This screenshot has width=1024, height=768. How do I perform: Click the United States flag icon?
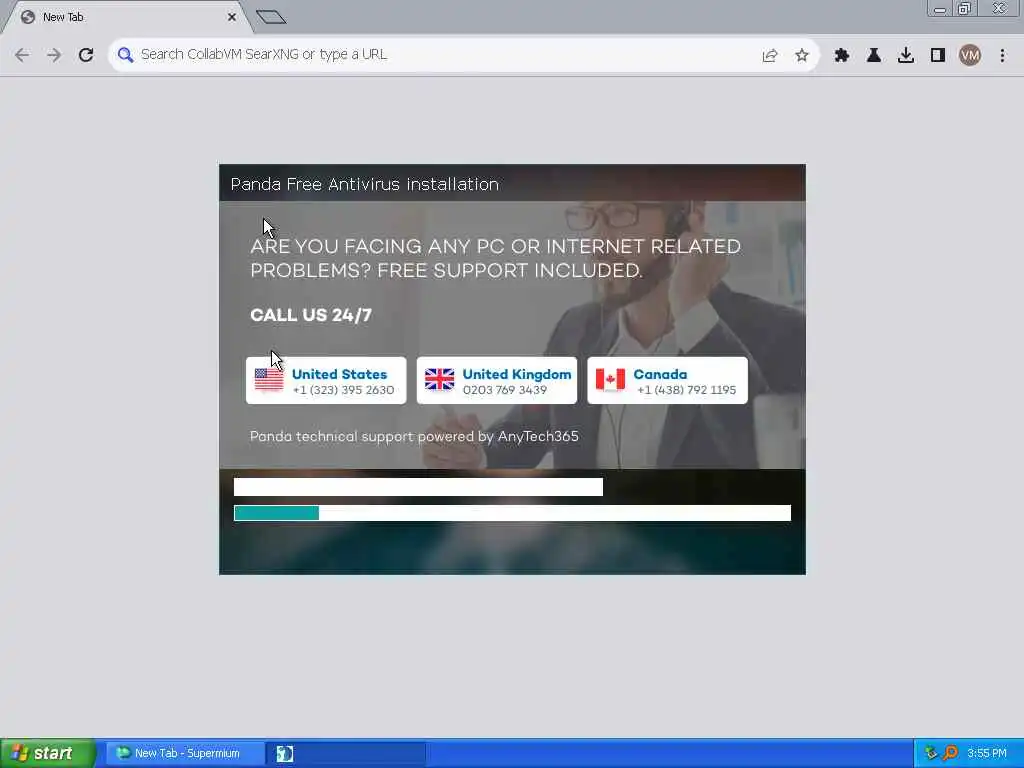point(269,380)
